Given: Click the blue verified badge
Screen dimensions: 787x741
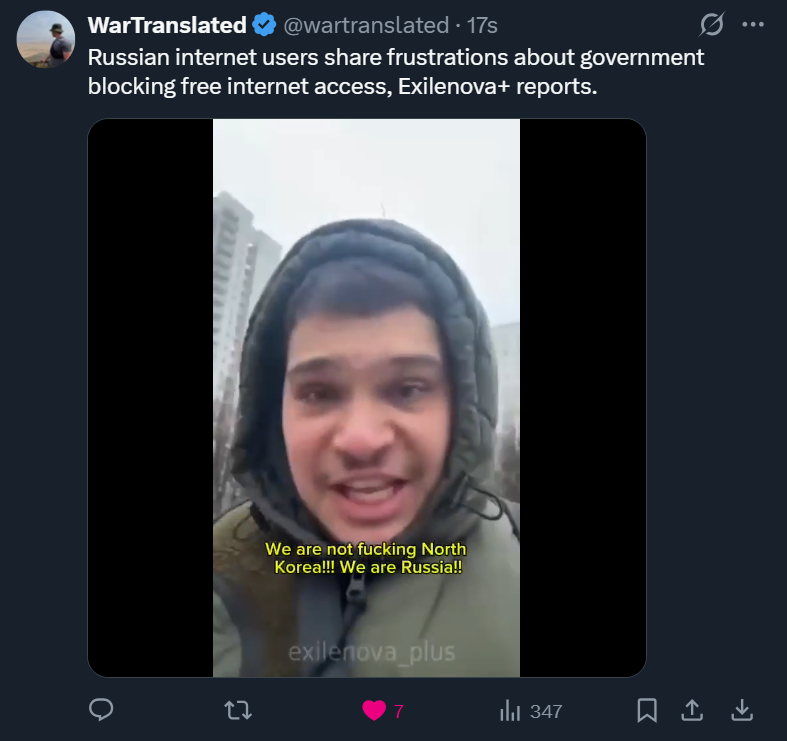Looking at the screenshot, I should 264,25.
